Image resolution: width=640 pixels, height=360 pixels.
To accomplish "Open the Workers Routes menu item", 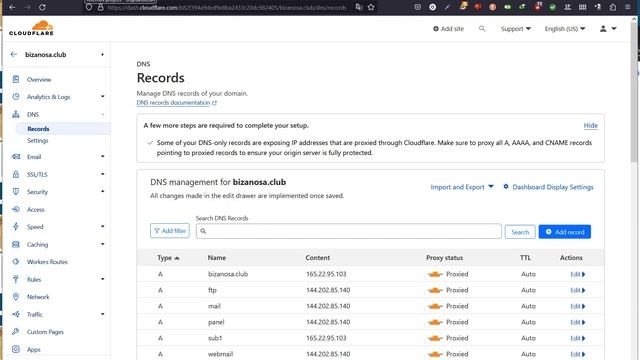I will [47, 262].
